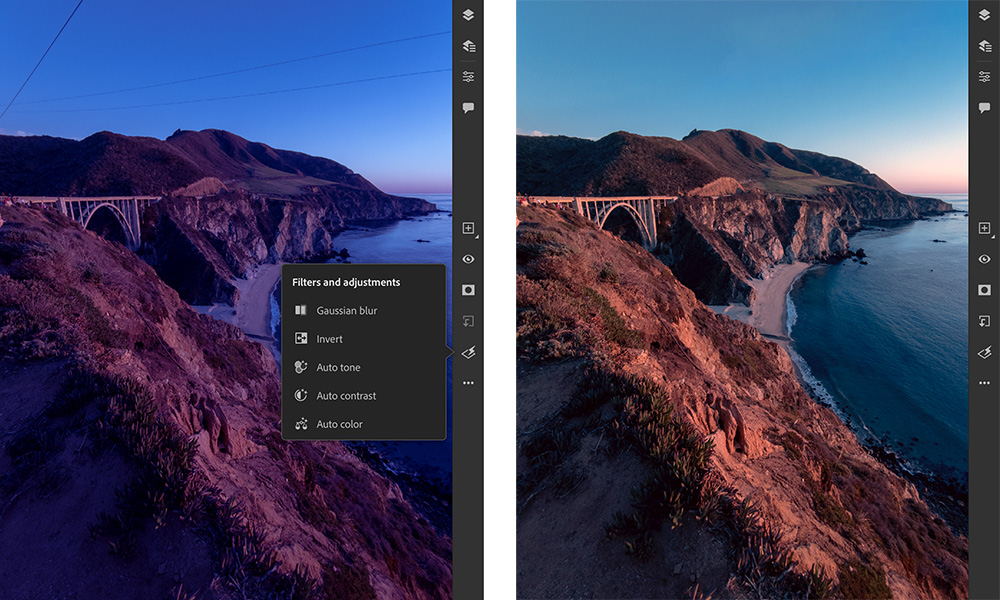Create a new layer with the plus icon

pos(468,228)
